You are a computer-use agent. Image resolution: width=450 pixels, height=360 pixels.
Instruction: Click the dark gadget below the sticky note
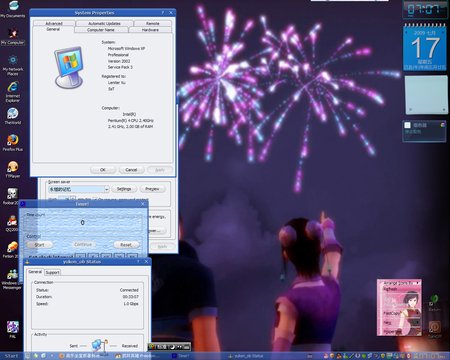click(424, 131)
